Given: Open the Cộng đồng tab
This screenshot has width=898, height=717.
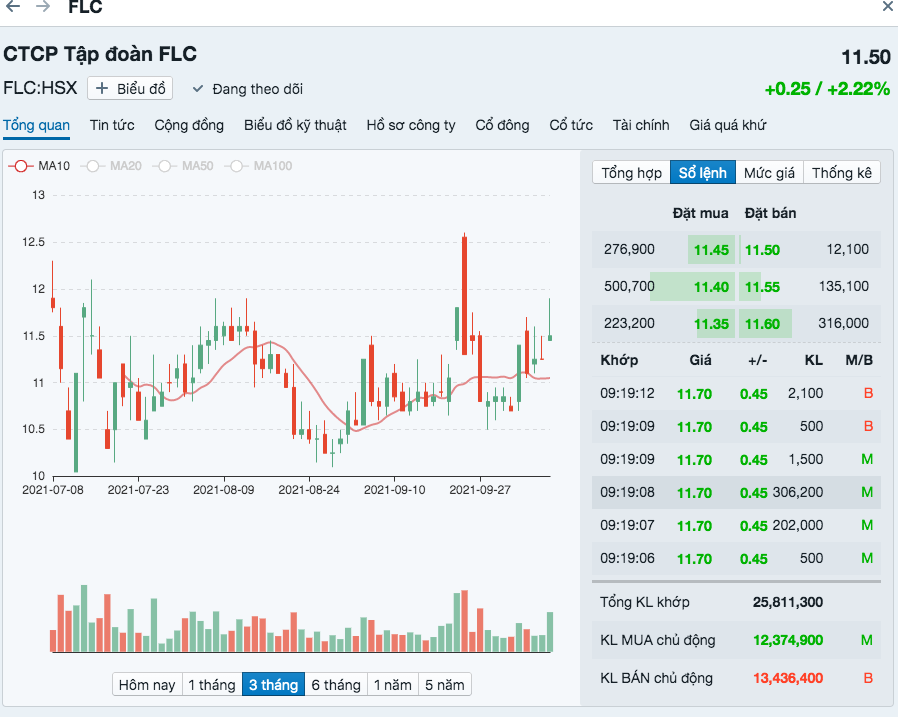Looking at the screenshot, I should pyautogui.click(x=189, y=125).
